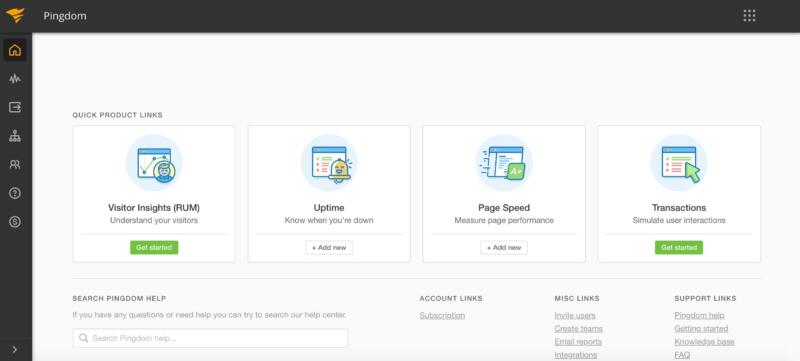Click 'Know when you're down' text
Image resolution: width=800 pixels, height=361 pixels.
point(329,220)
